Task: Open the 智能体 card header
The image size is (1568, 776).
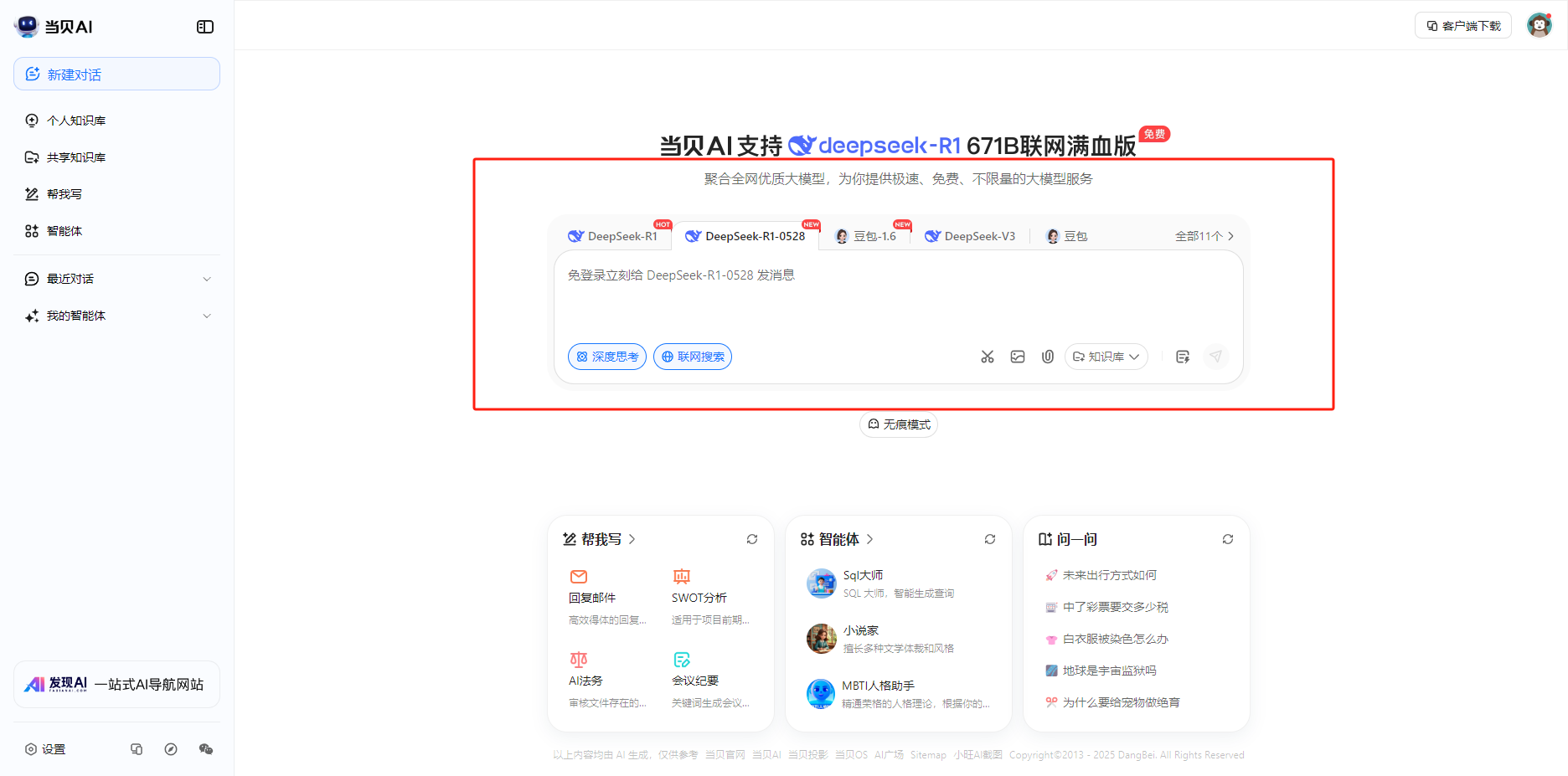Action: click(x=837, y=539)
